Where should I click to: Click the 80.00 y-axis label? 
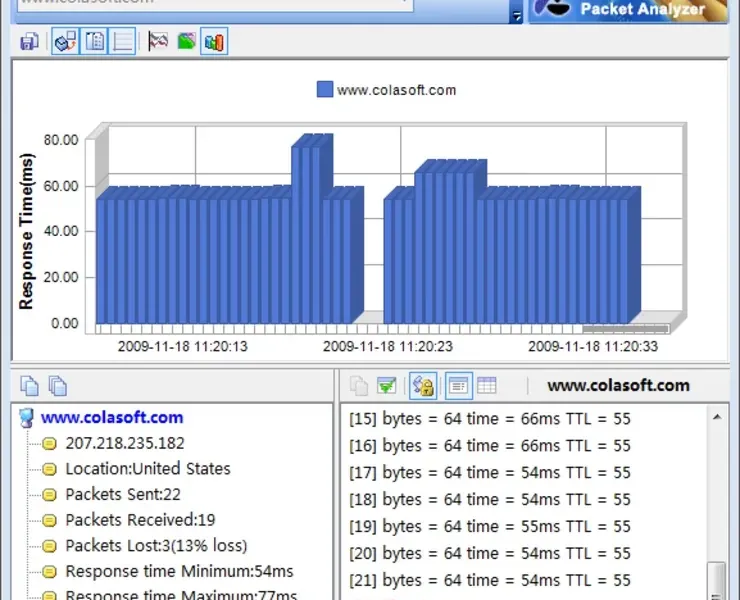[61, 140]
